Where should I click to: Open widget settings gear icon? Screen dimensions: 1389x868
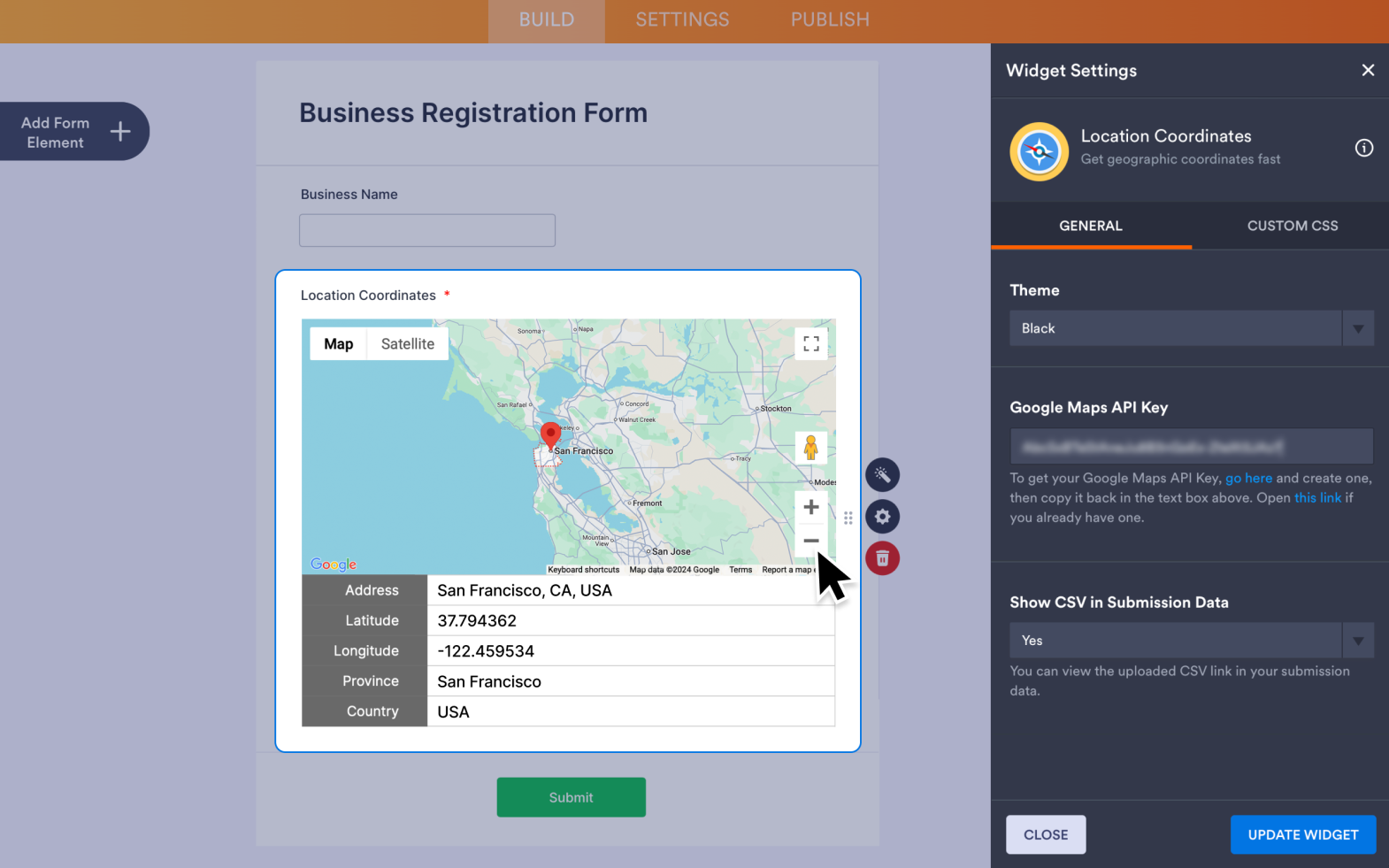click(x=882, y=517)
